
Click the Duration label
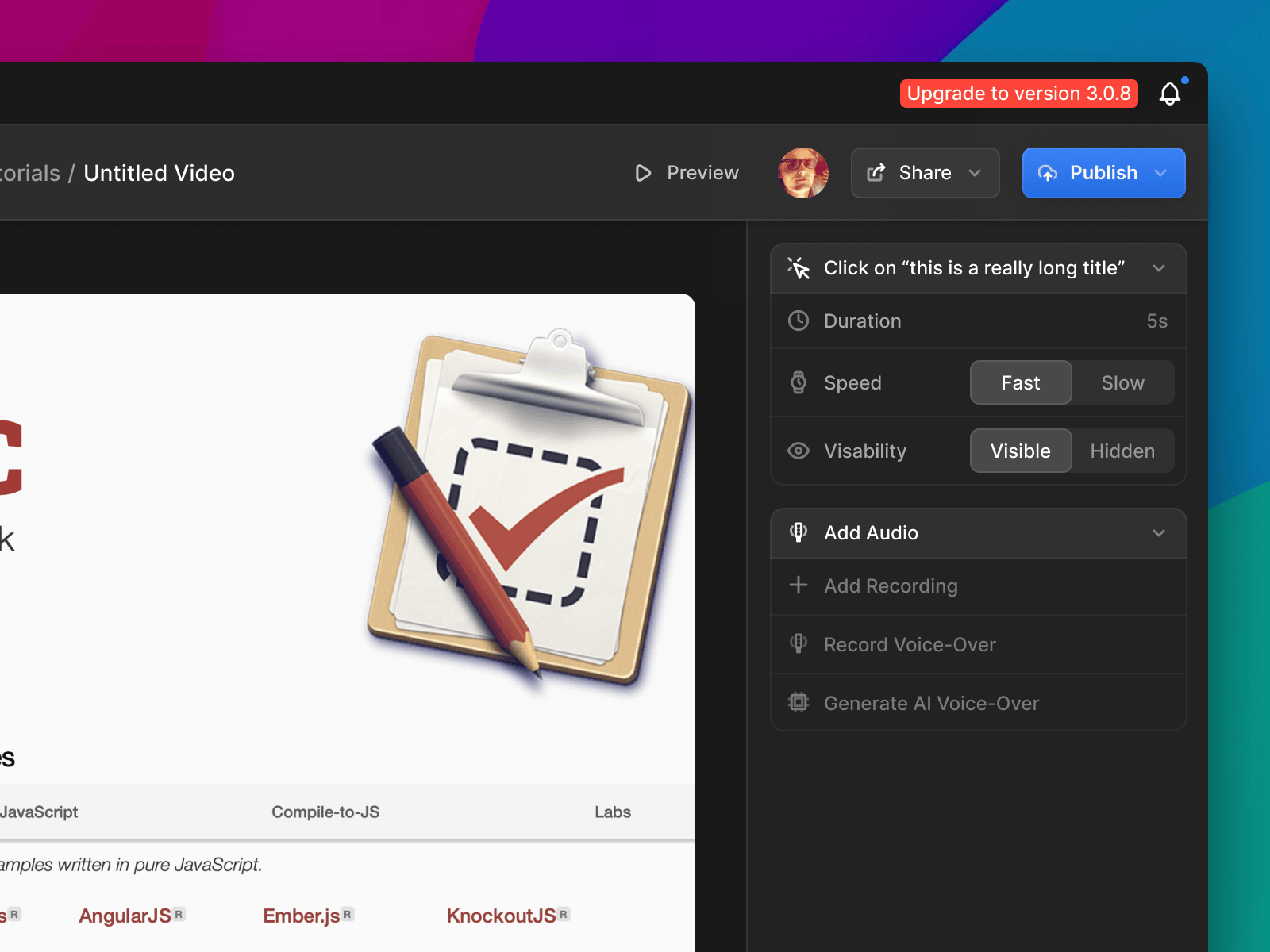point(863,321)
